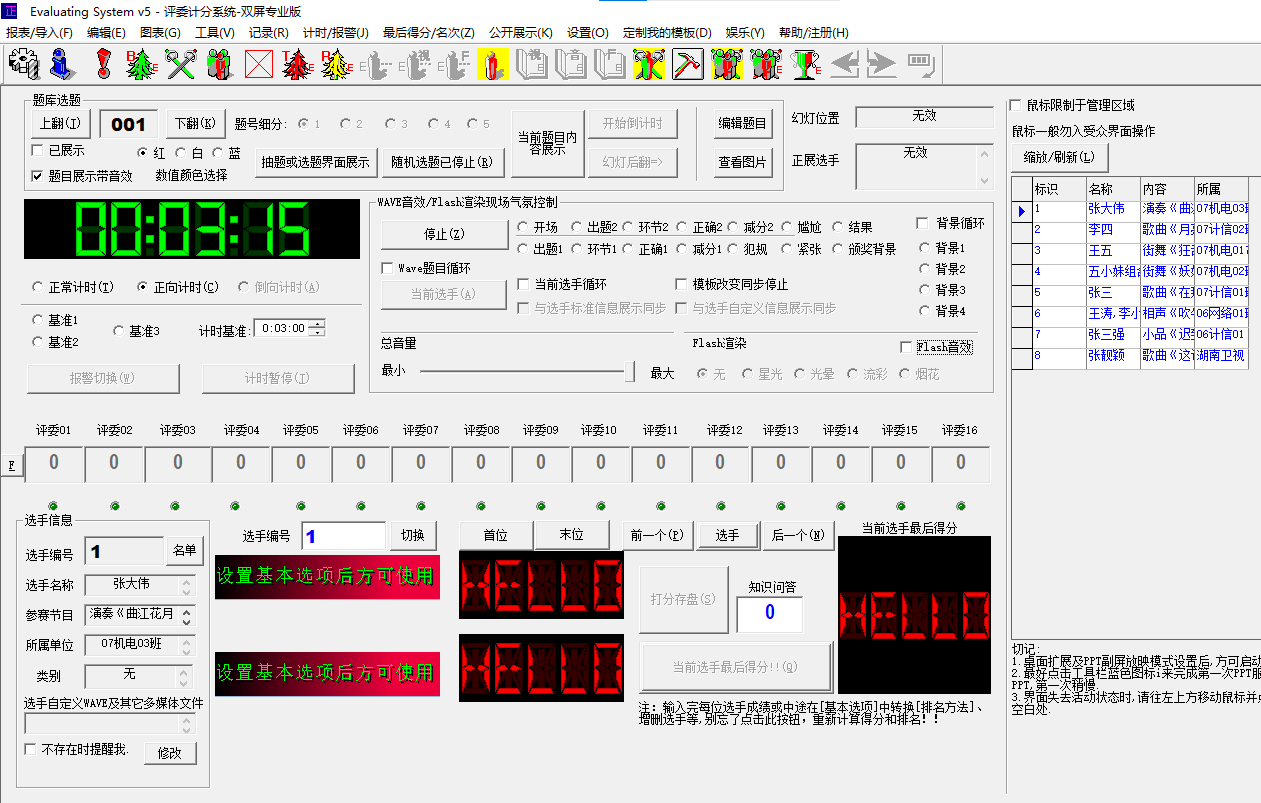The height and width of the screenshot is (803, 1261).
Task: Click the blue info person toolbar icon
Action: coord(63,64)
